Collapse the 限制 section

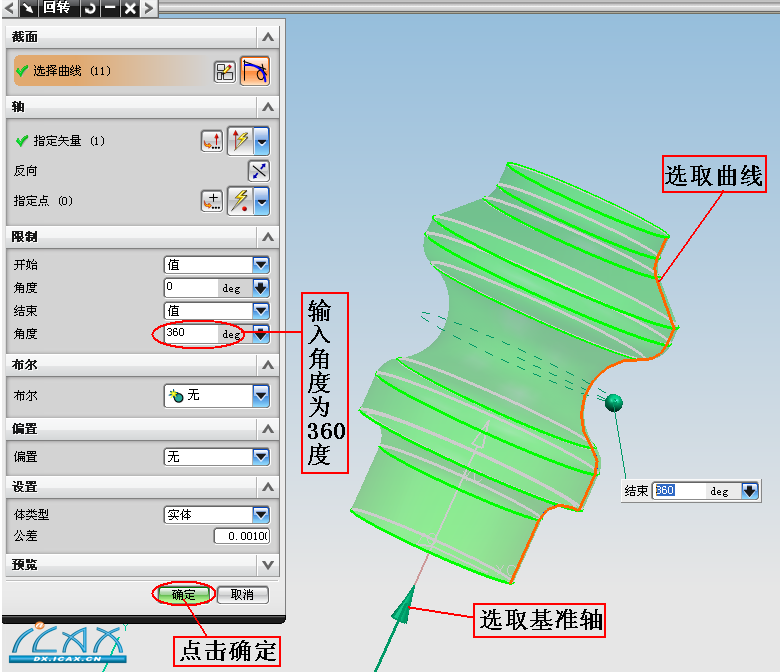[267, 237]
